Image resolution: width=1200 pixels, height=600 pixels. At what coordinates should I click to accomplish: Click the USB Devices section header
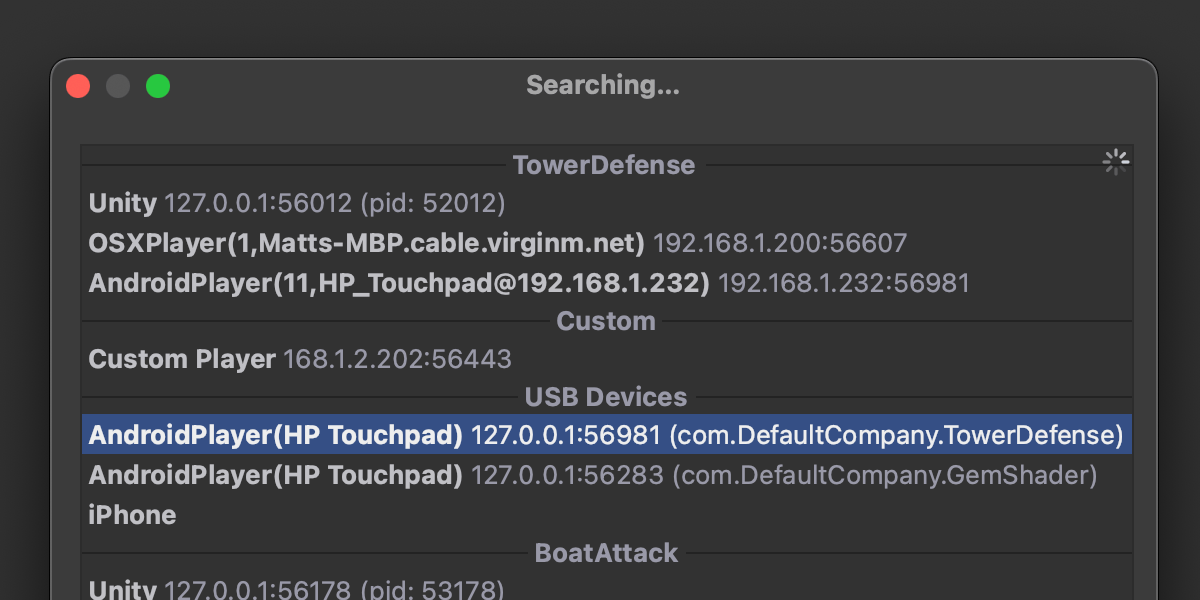tap(606, 397)
